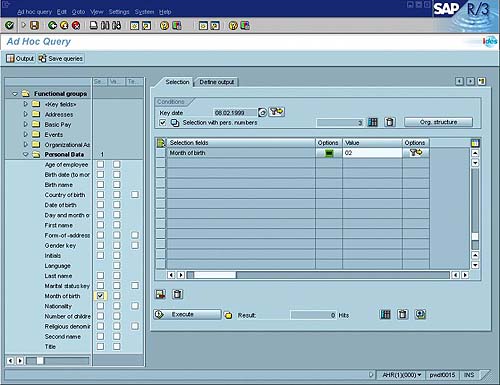Click the green checkmark Enter icon
The image size is (500, 385).
(9, 25)
